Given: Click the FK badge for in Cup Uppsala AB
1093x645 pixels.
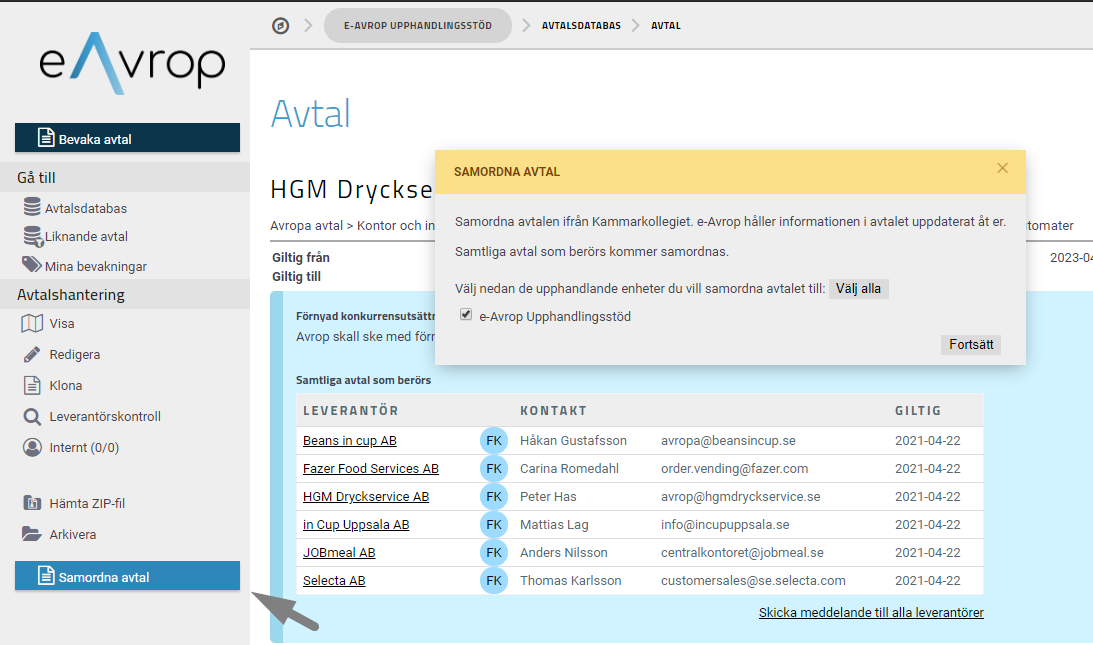Looking at the screenshot, I should [x=494, y=524].
